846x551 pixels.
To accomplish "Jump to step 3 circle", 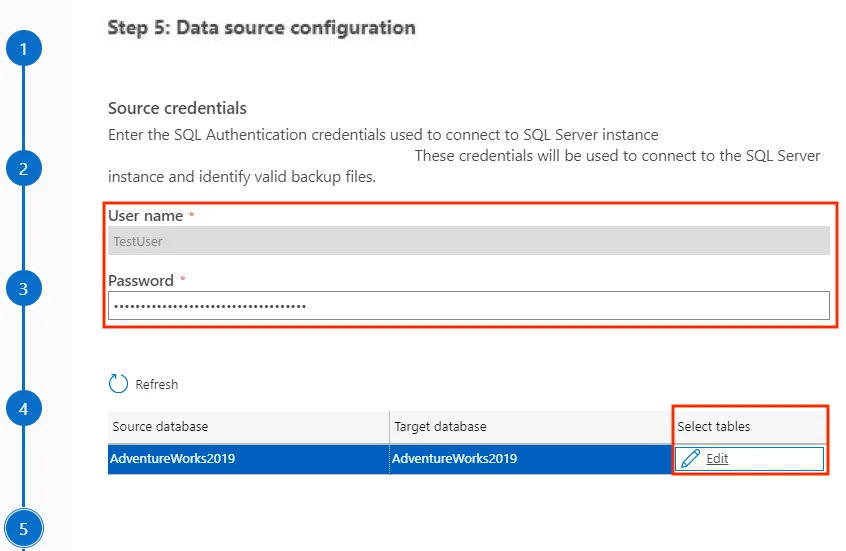I will pos(24,290).
